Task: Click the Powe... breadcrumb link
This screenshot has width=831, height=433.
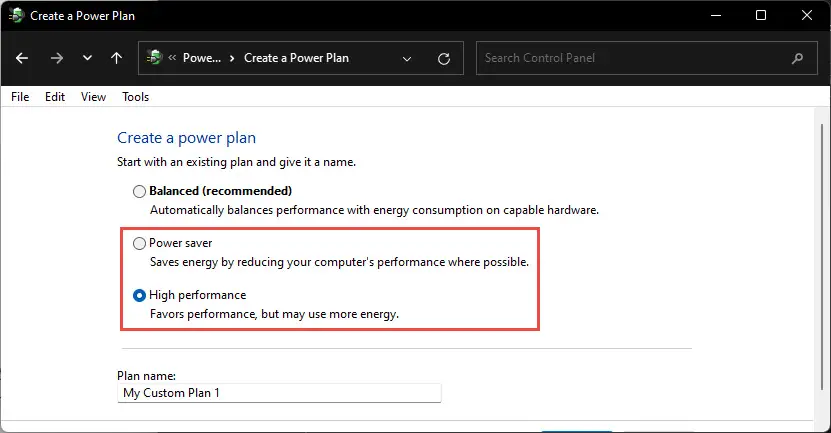Action: pos(202,58)
